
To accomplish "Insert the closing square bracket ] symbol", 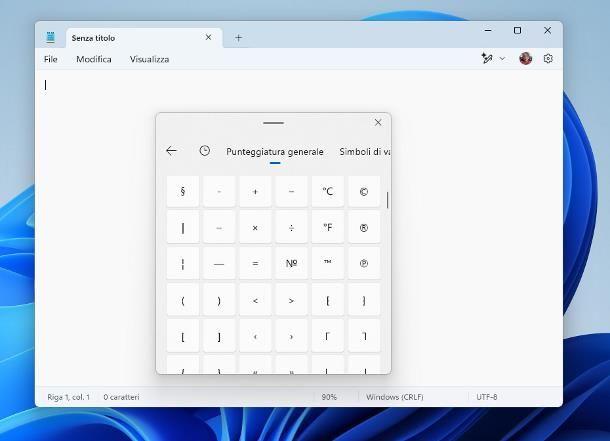I will point(219,336).
